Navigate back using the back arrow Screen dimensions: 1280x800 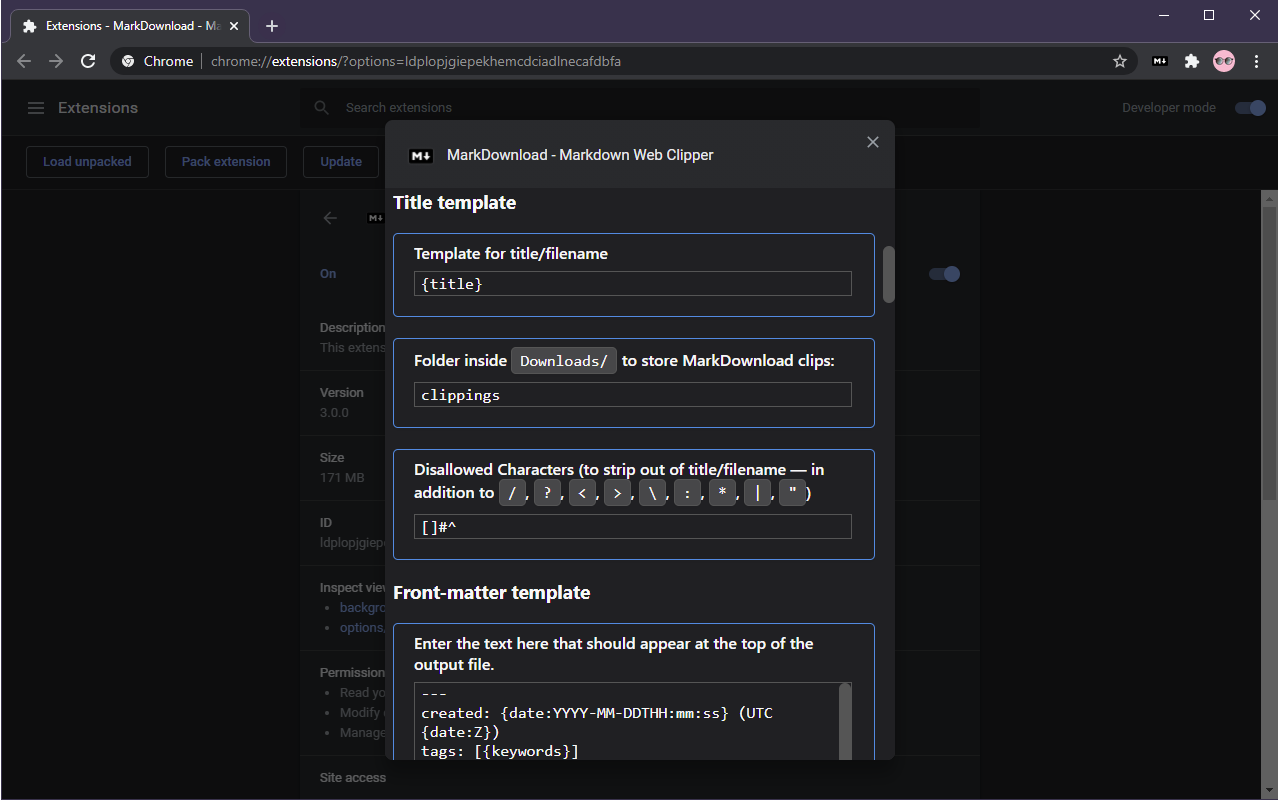(x=23, y=61)
